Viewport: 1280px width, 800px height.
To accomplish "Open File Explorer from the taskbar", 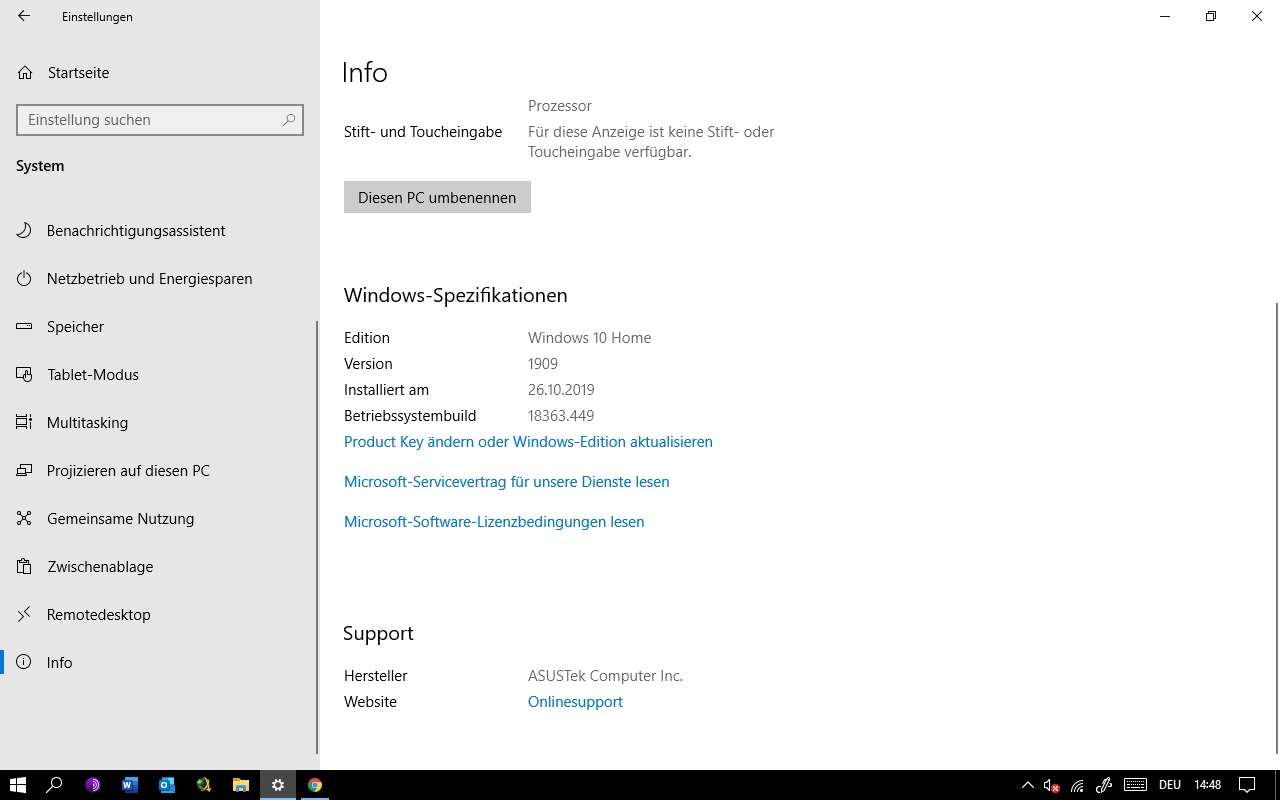I will point(241,785).
